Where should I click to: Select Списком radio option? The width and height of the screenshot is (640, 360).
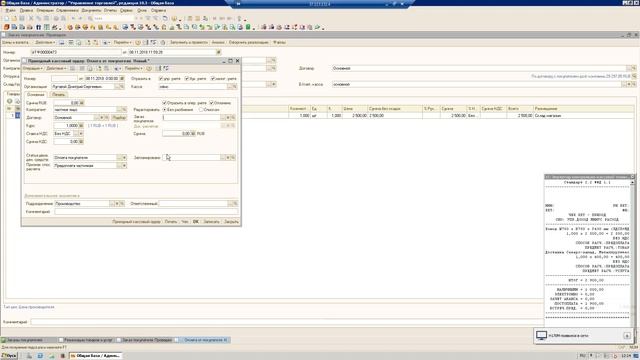[201, 110]
